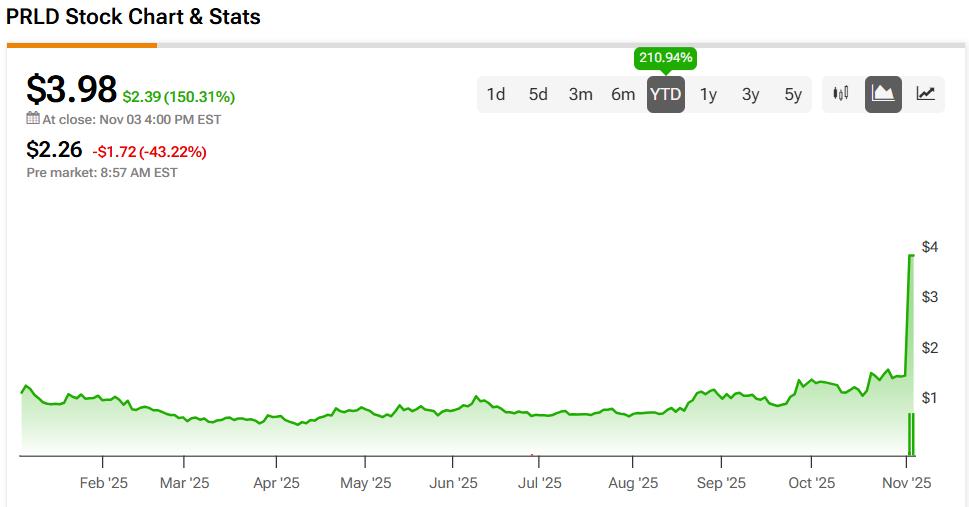
Task: Click the orange underline below the heading
Action: click(x=82, y=45)
